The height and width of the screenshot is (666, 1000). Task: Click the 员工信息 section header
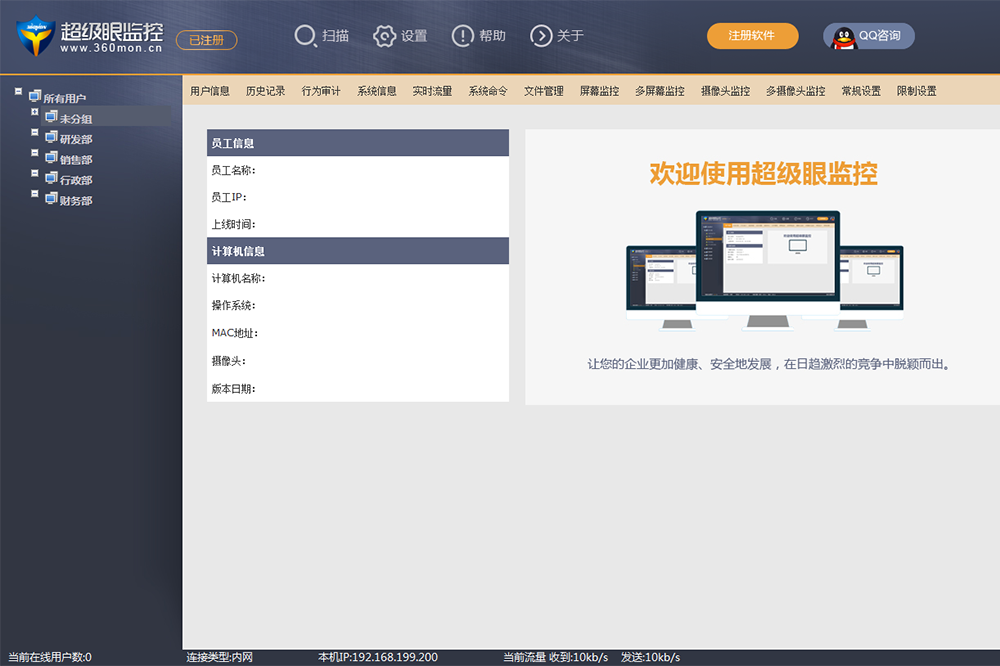click(358, 143)
